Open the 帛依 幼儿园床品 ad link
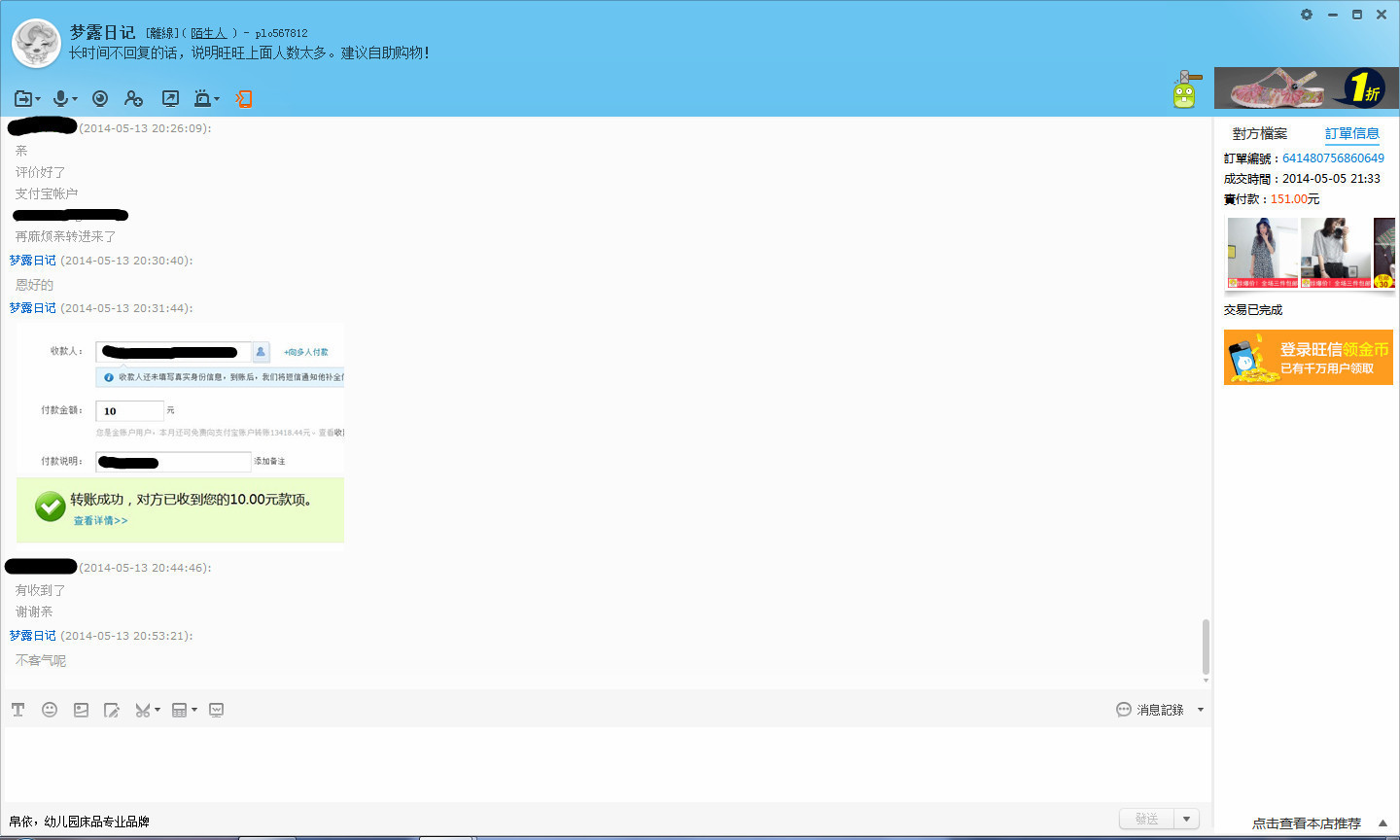Screen dimensions: 1400x840 click(80, 822)
